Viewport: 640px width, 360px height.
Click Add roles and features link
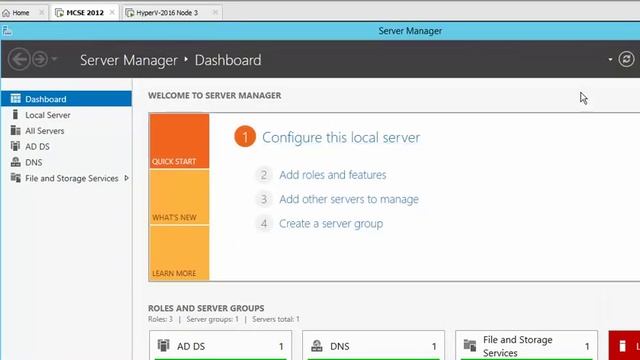point(333,175)
